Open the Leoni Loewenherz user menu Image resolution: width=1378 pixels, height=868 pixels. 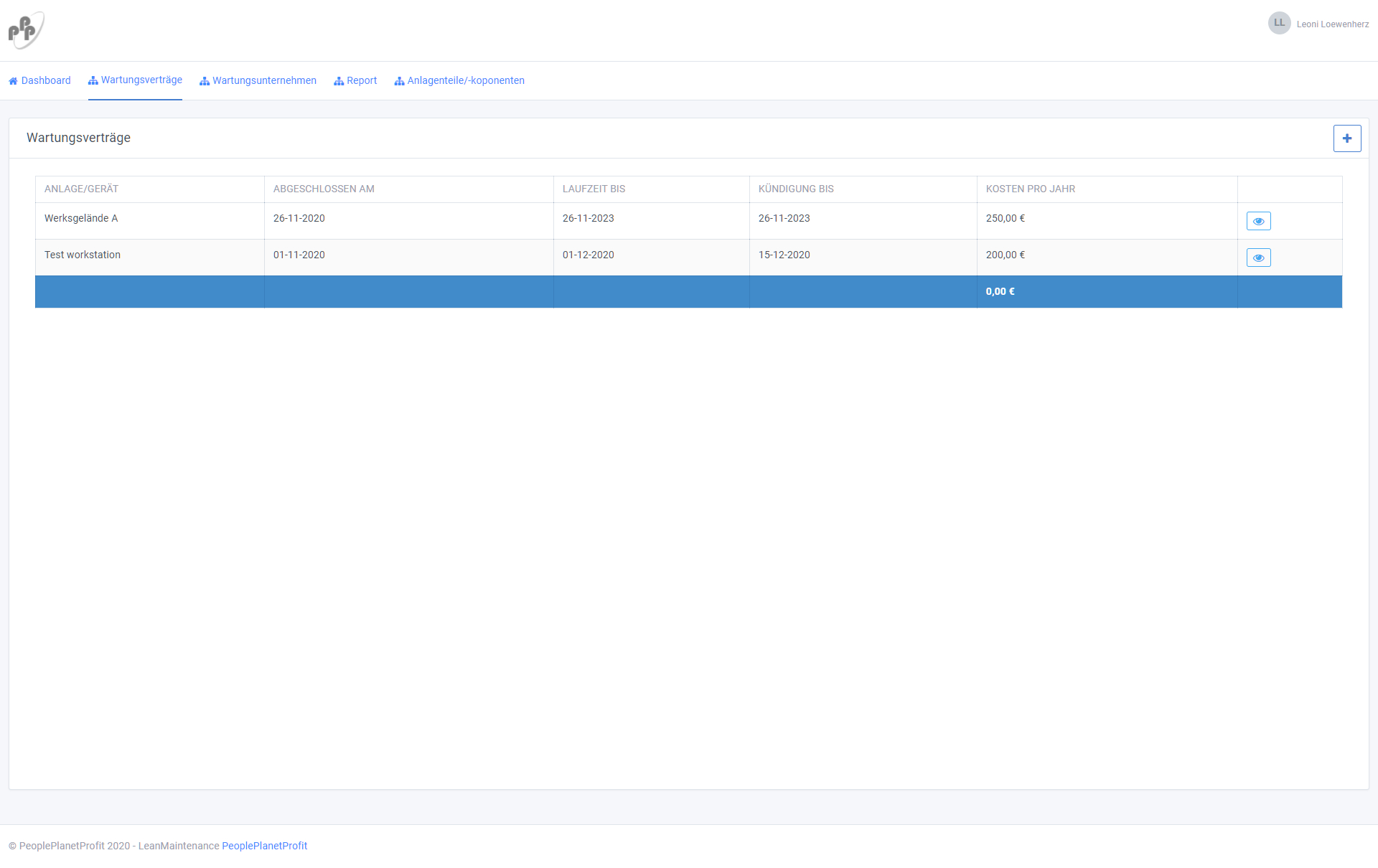click(1332, 24)
